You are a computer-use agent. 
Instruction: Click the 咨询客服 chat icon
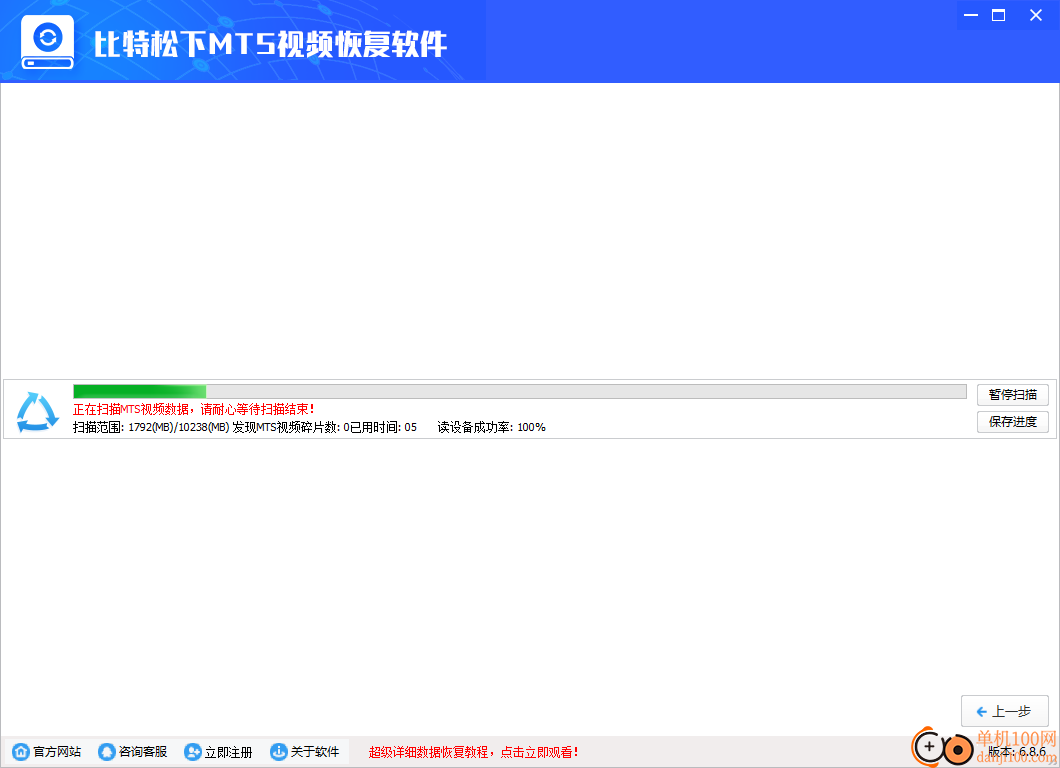pyautogui.click(x=107, y=752)
